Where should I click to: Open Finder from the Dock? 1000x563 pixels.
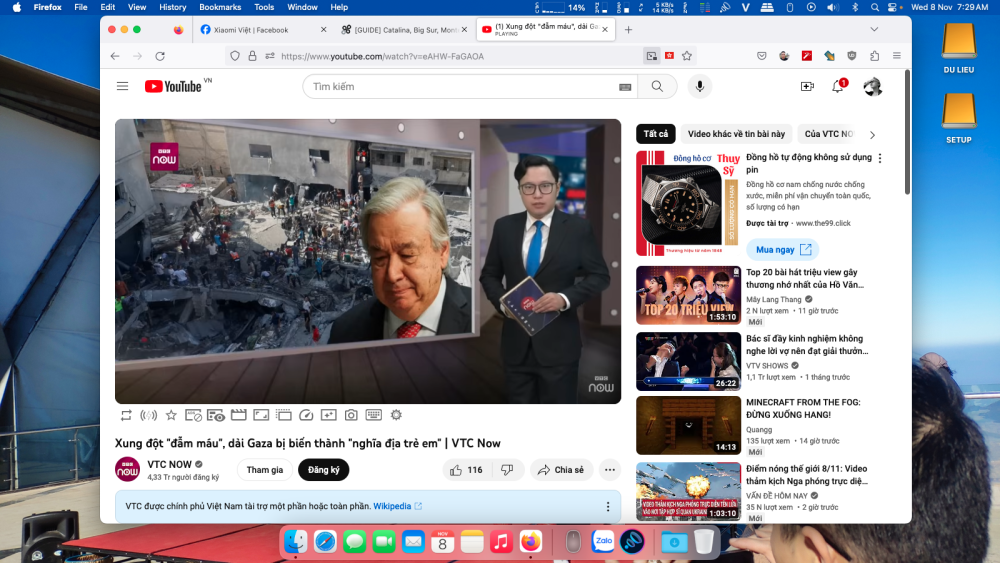[x=295, y=542]
